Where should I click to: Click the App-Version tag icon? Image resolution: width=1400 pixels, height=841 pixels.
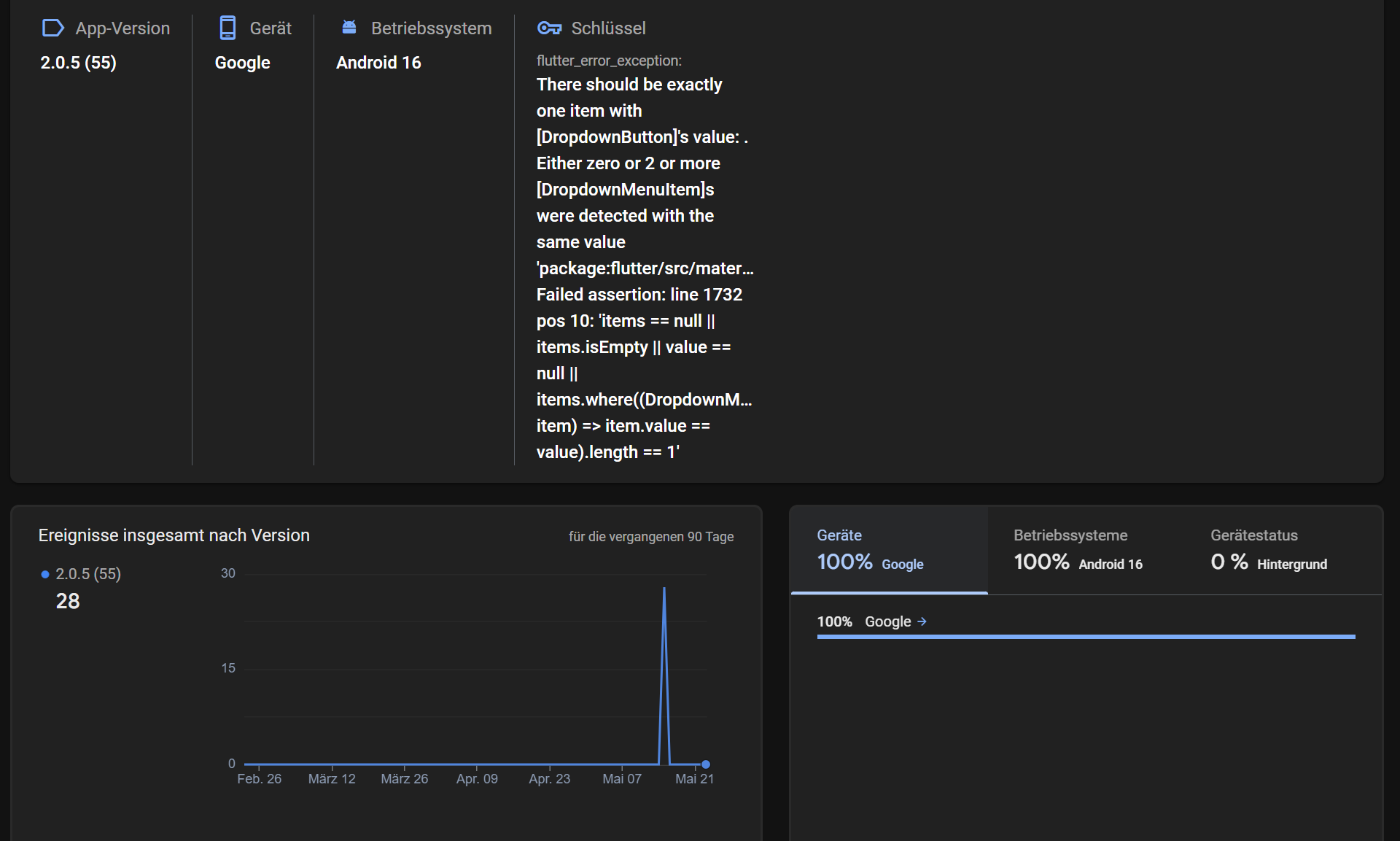coord(53,28)
